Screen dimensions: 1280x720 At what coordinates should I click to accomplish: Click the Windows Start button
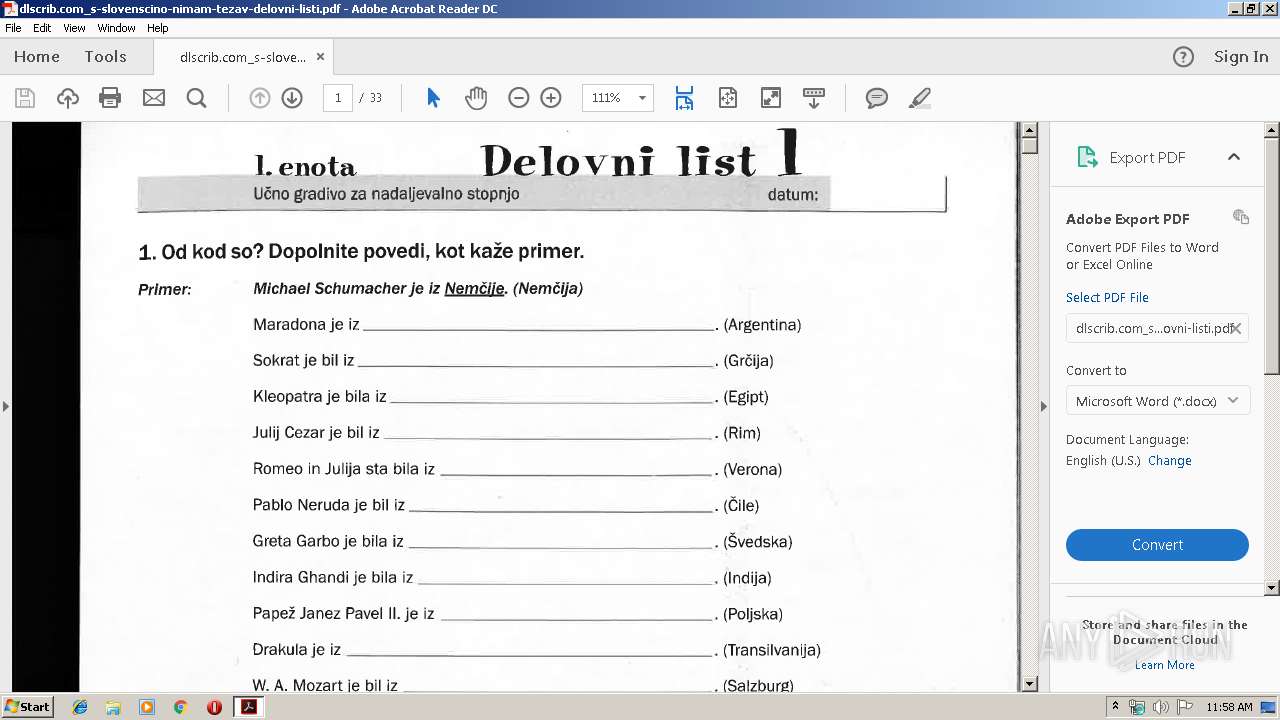[x=27, y=707]
